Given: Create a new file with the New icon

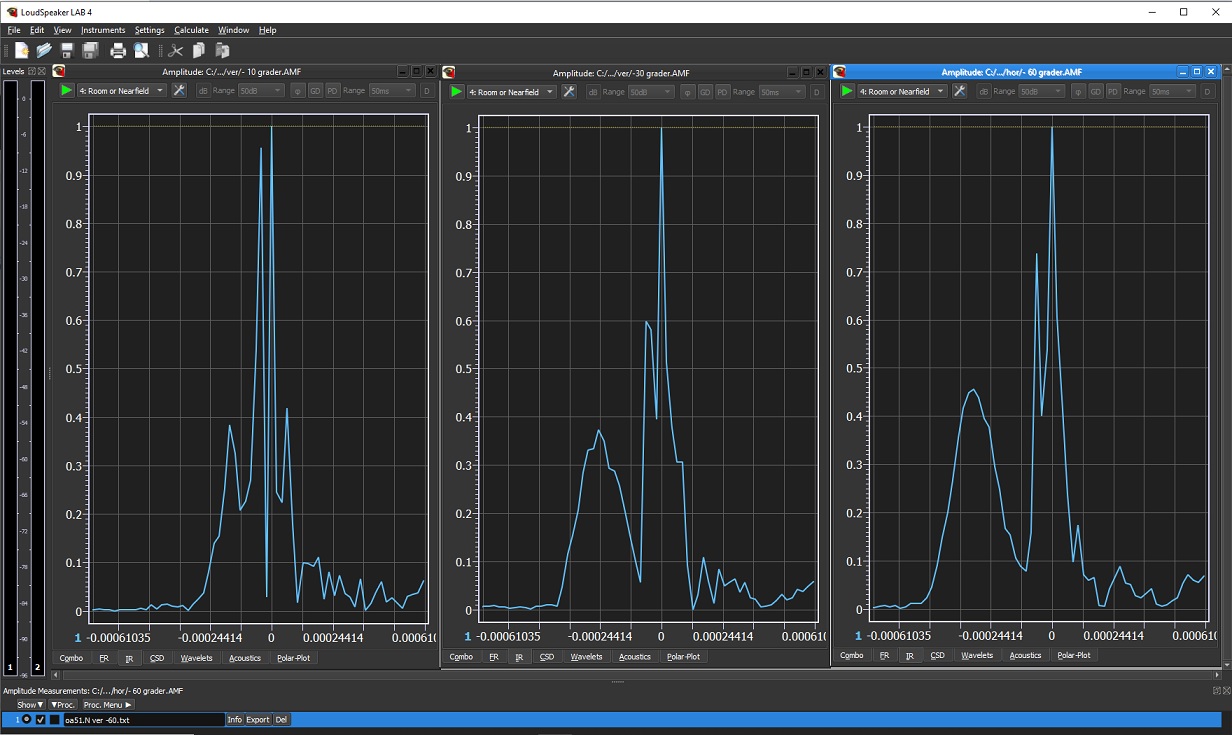Looking at the screenshot, I should pyautogui.click(x=22, y=50).
